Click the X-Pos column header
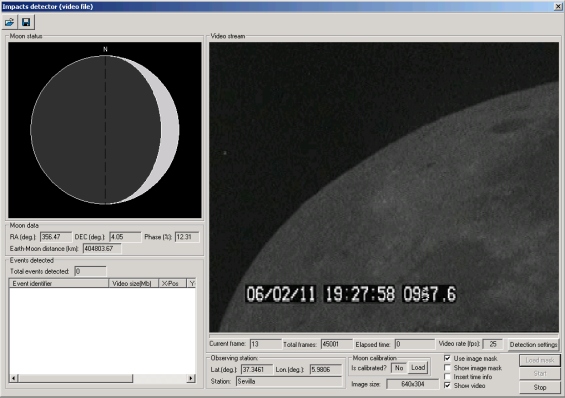 [x=172, y=283]
